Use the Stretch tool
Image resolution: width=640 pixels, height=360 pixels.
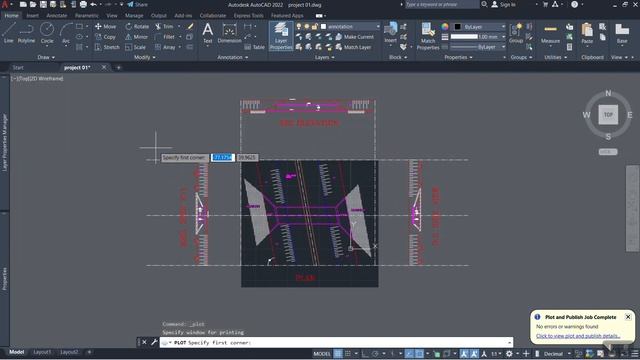[x=107, y=47]
